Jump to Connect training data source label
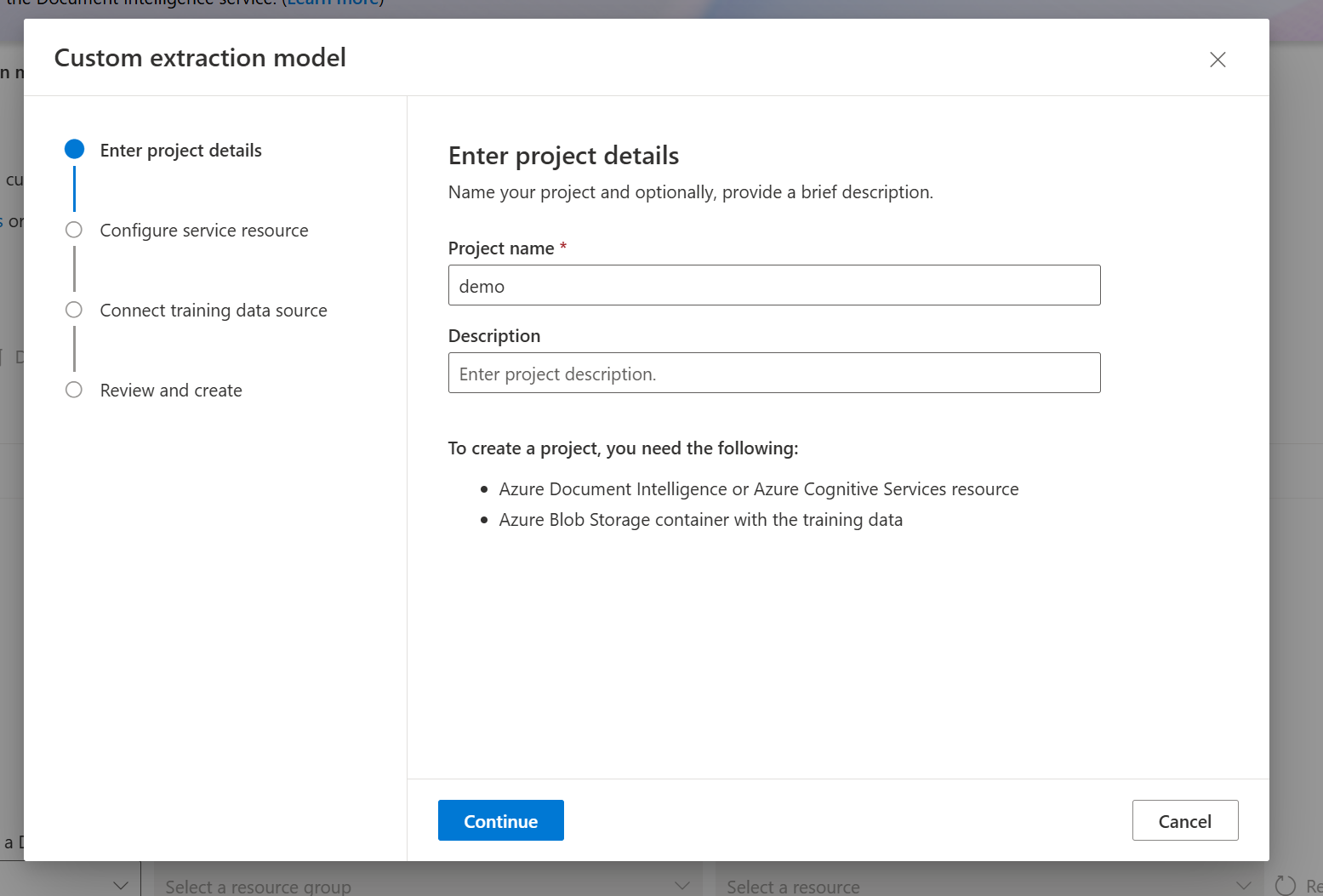Image resolution: width=1323 pixels, height=896 pixels. click(x=214, y=311)
